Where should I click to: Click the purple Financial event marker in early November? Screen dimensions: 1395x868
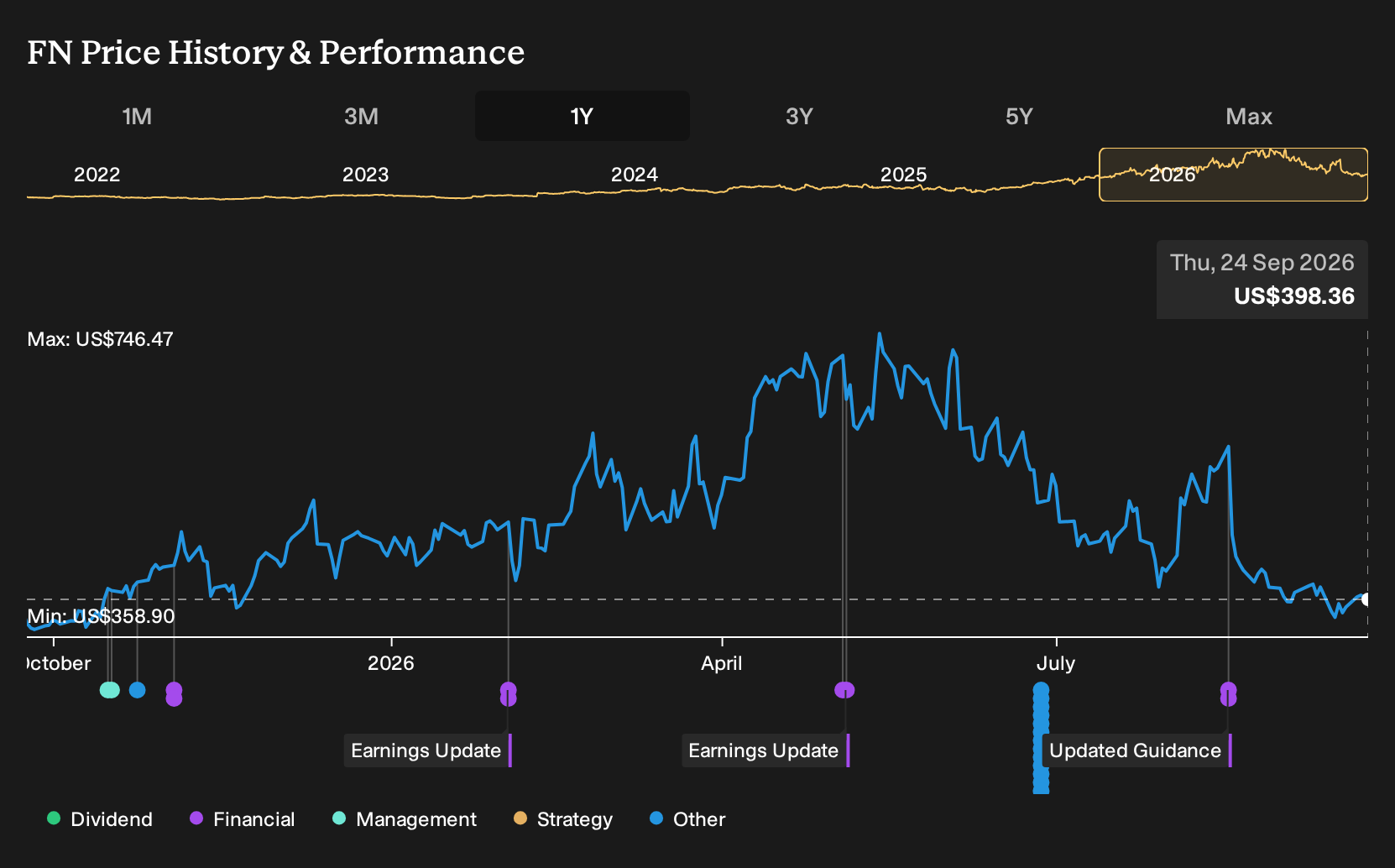pyautogui.click(x=174, y=693)
